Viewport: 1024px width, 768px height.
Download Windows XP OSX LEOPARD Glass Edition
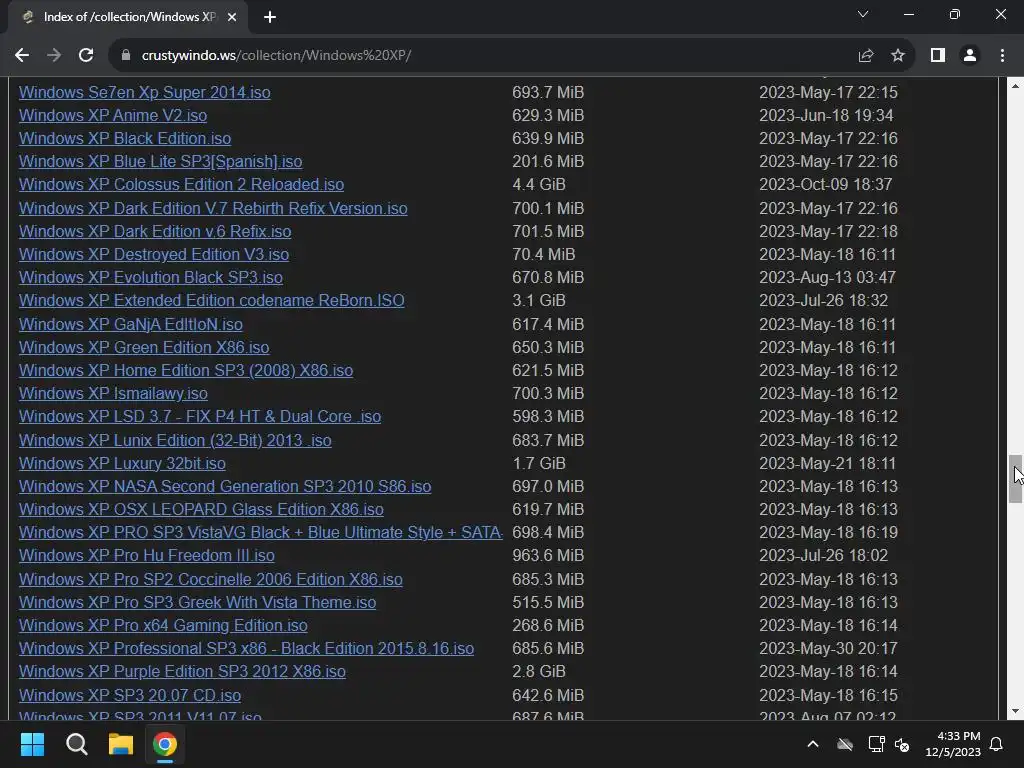point(201,509)
